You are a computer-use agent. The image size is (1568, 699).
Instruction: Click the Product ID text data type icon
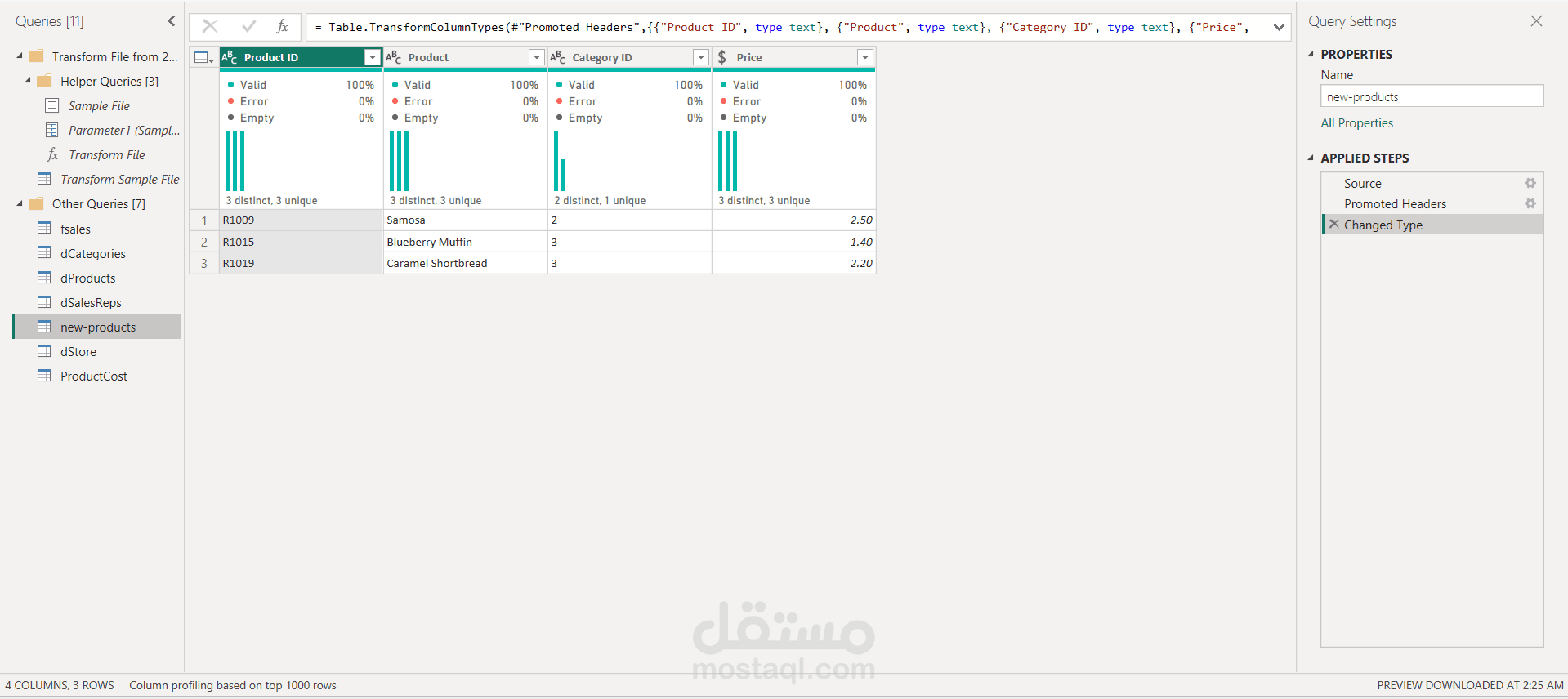[x=230, y=57]
